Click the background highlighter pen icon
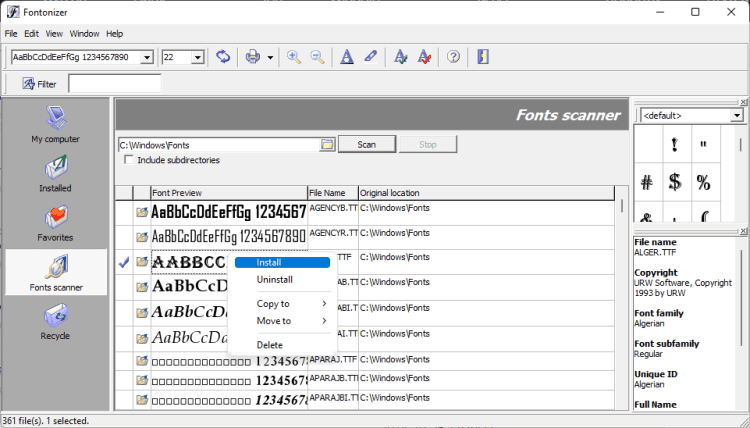Viewport: 750px width, 428px height. [x=371, y=57]
